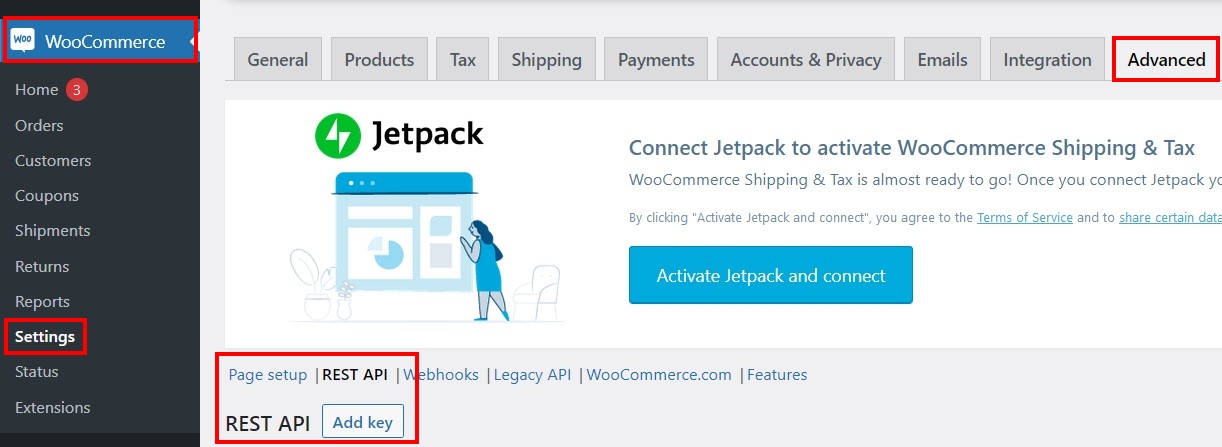Open the Legacy API section link
Screen dimensions: 1222x447
532,375
